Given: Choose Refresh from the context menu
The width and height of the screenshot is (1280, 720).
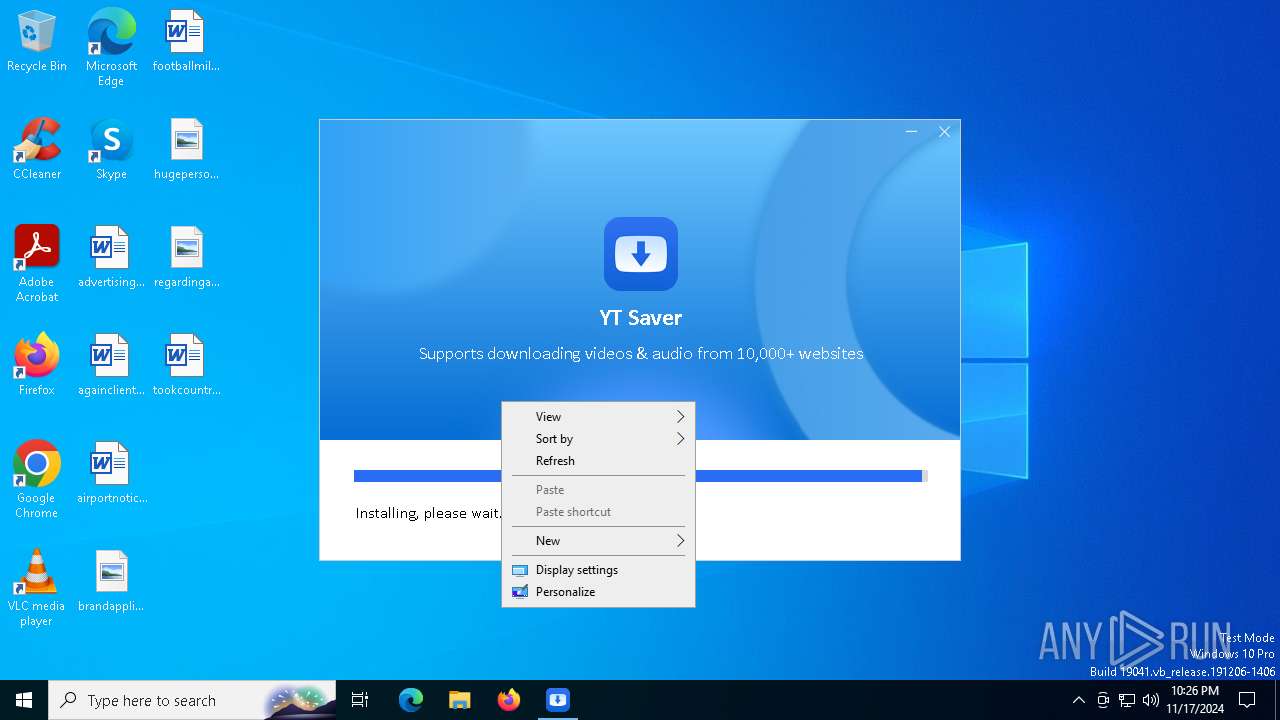Looking at the screenshot, I should click(x=598, y=461).
